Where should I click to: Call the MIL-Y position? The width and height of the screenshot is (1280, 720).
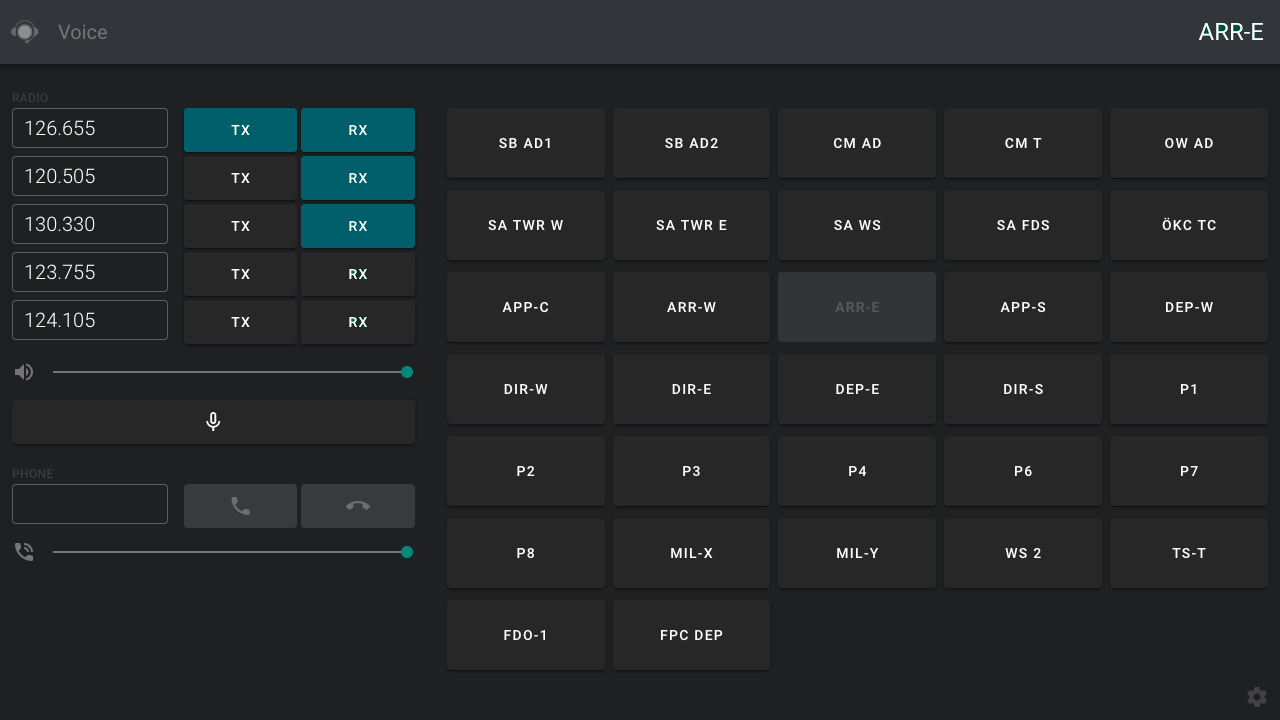(x=857, y=553)
